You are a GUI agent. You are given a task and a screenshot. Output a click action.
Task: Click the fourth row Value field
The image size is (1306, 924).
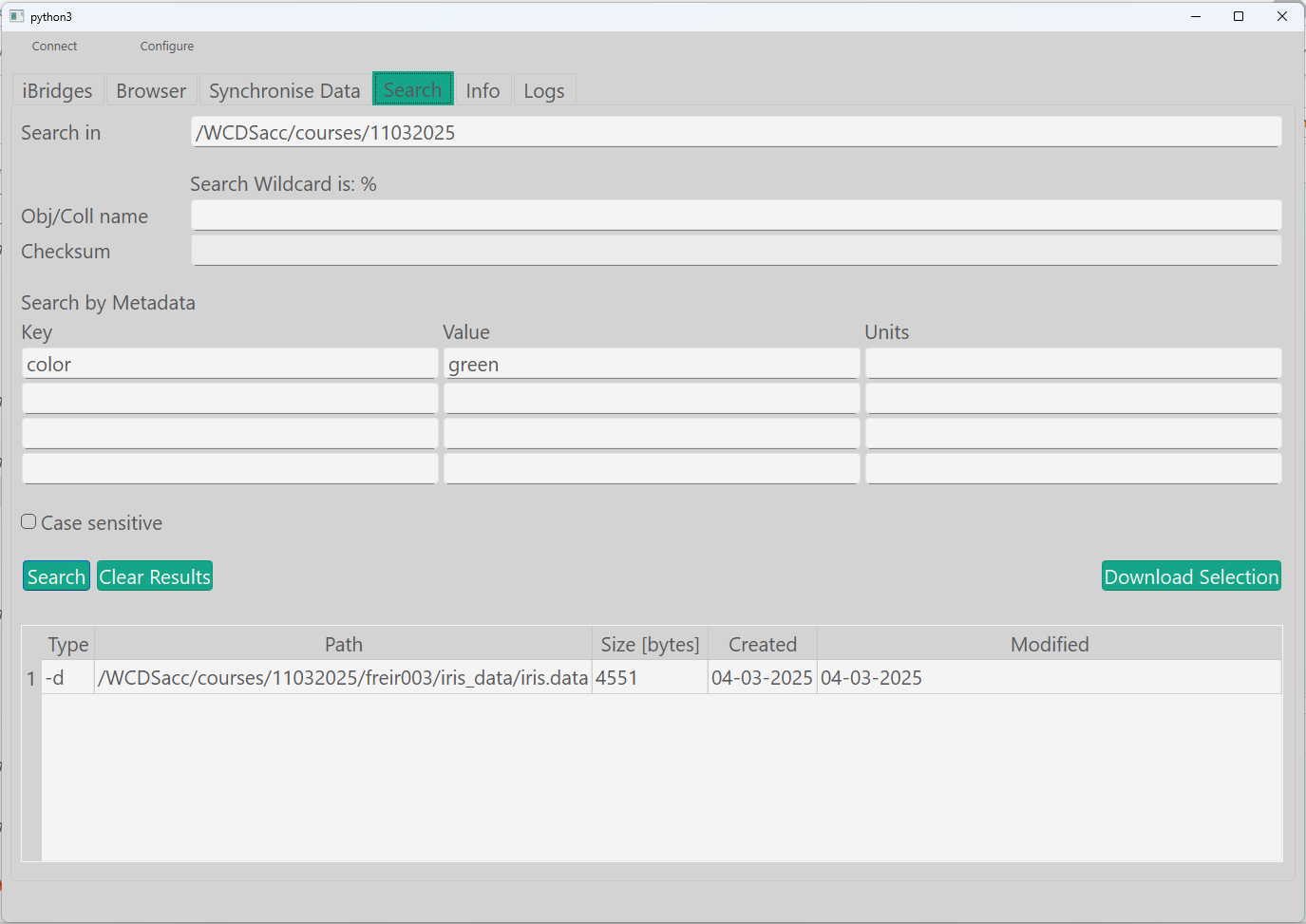pyautogui.click(x=652, y=469)
